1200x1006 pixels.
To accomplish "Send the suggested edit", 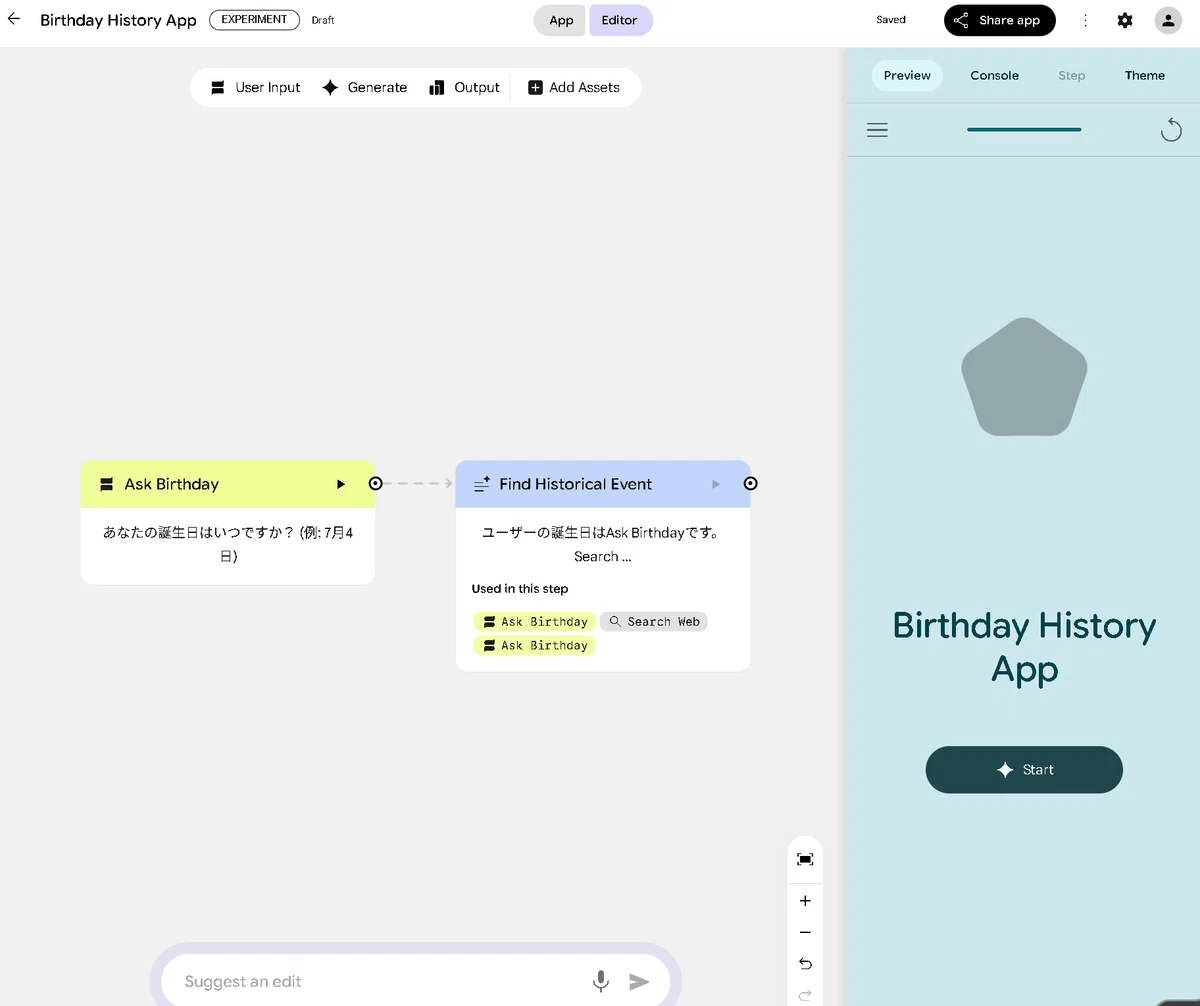I will [x=639, y=982].
